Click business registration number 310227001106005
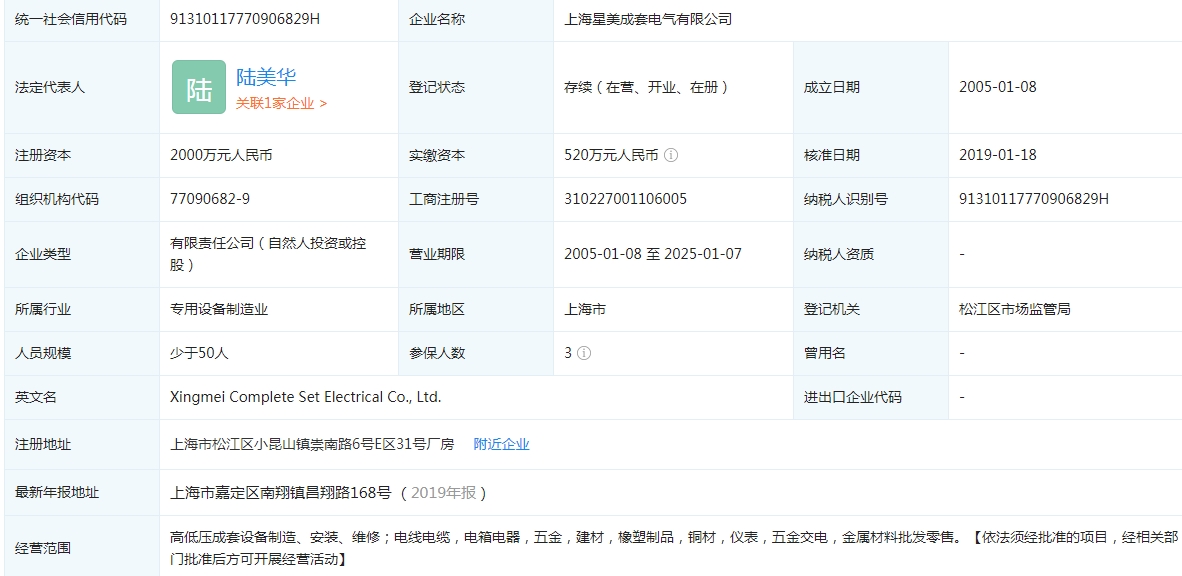The width and height of the screenshot is (1182, 576). click(x=625, y=199)
